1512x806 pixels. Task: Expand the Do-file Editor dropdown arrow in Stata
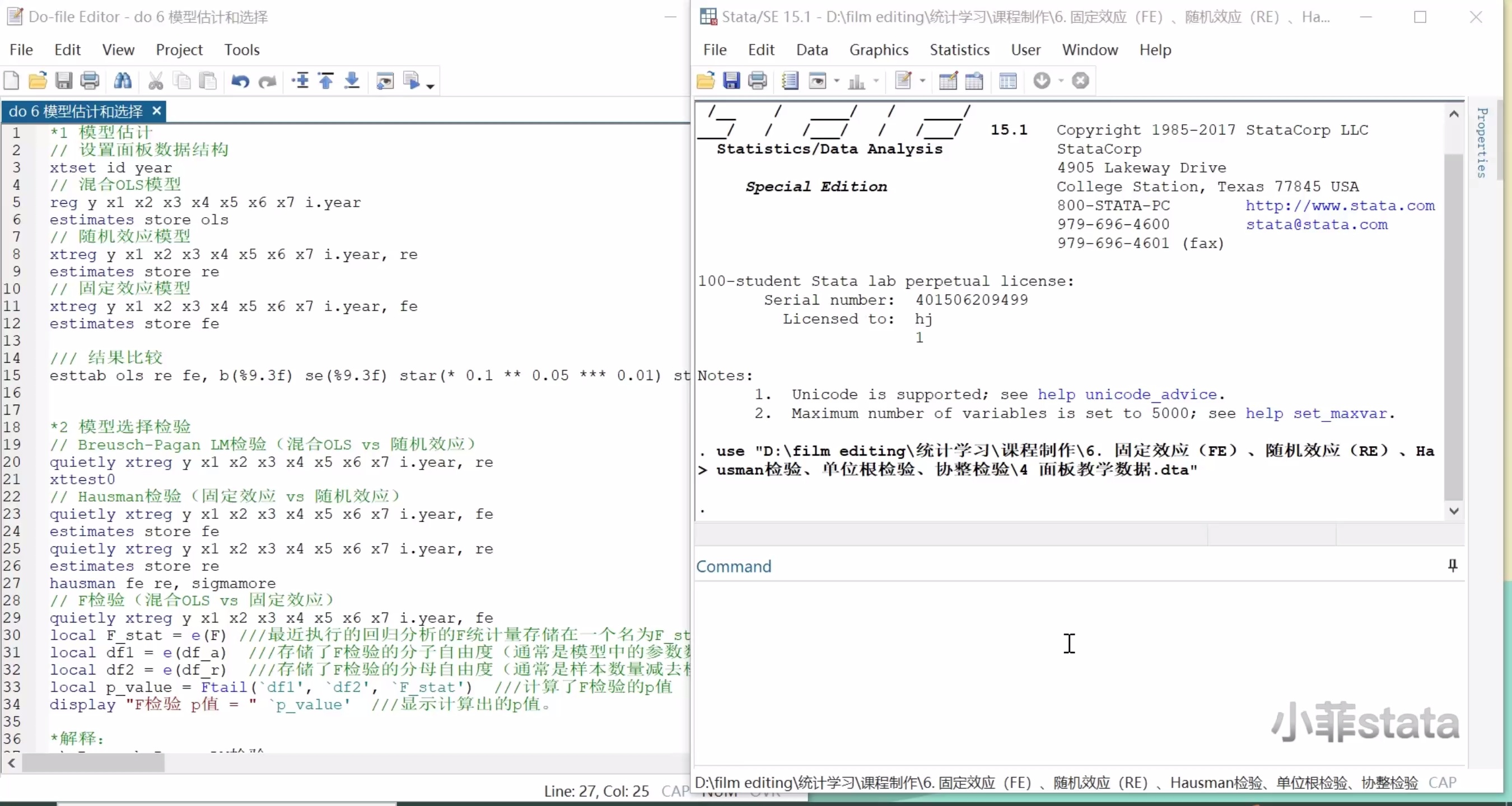(x=922, y=81)
